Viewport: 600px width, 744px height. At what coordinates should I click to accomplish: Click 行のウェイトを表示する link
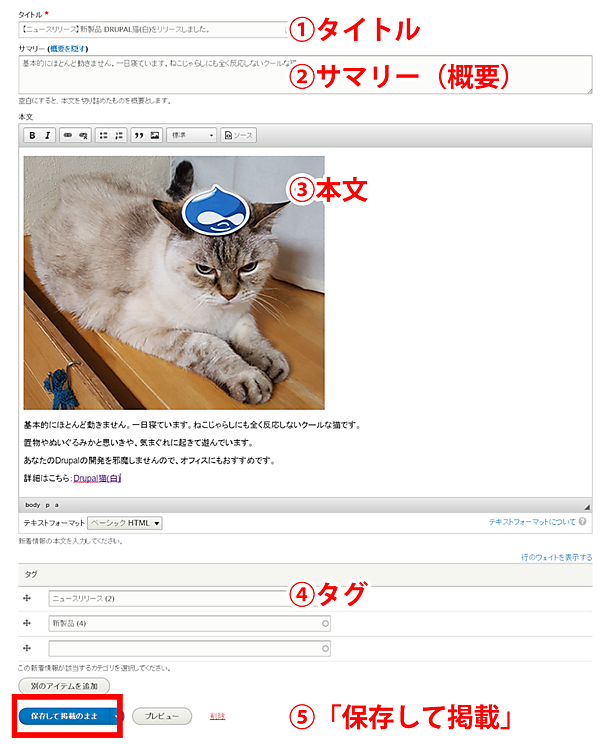557,557
